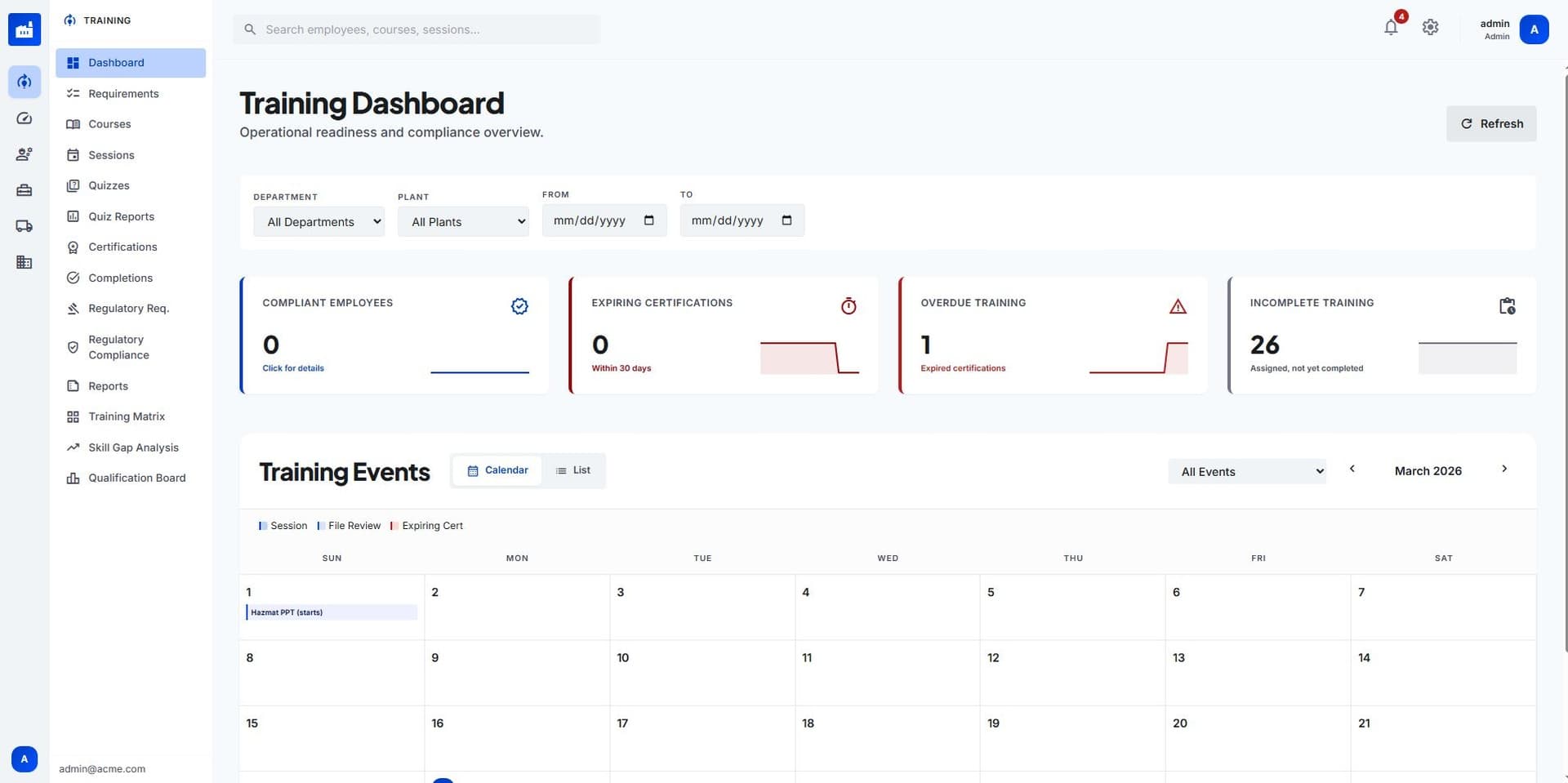Open the Hazmat PPT event on calendar
Screen dimensions: 1568x783
[332, 612]
